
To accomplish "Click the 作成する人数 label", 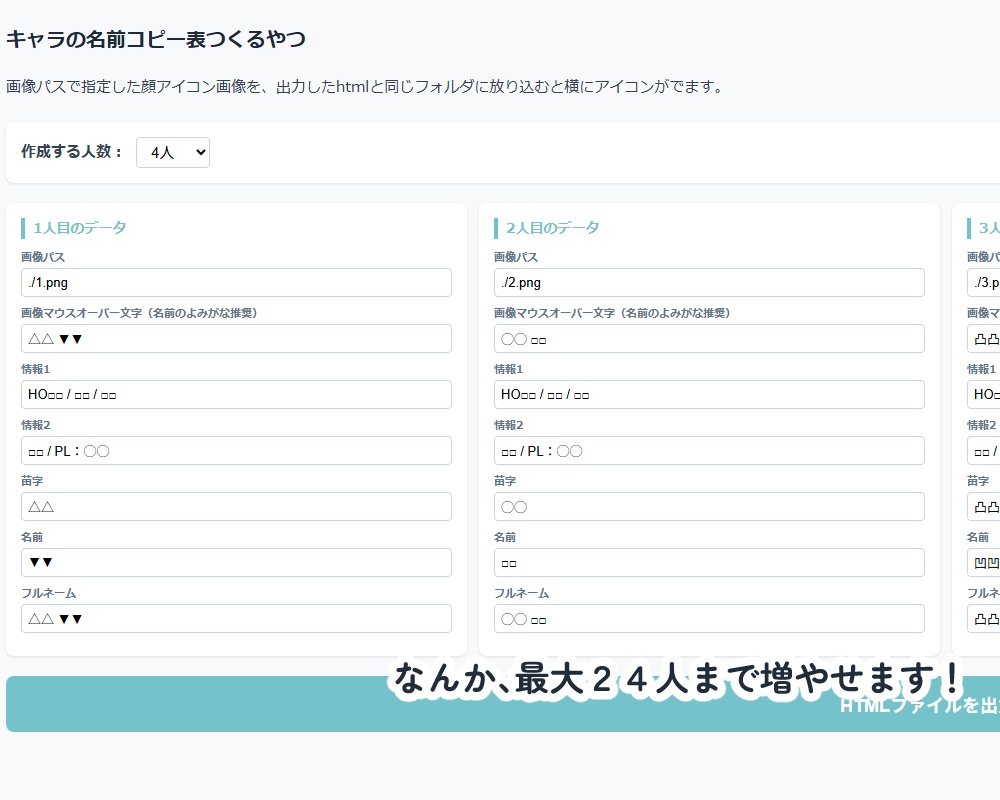I will [x=71, y=152].
